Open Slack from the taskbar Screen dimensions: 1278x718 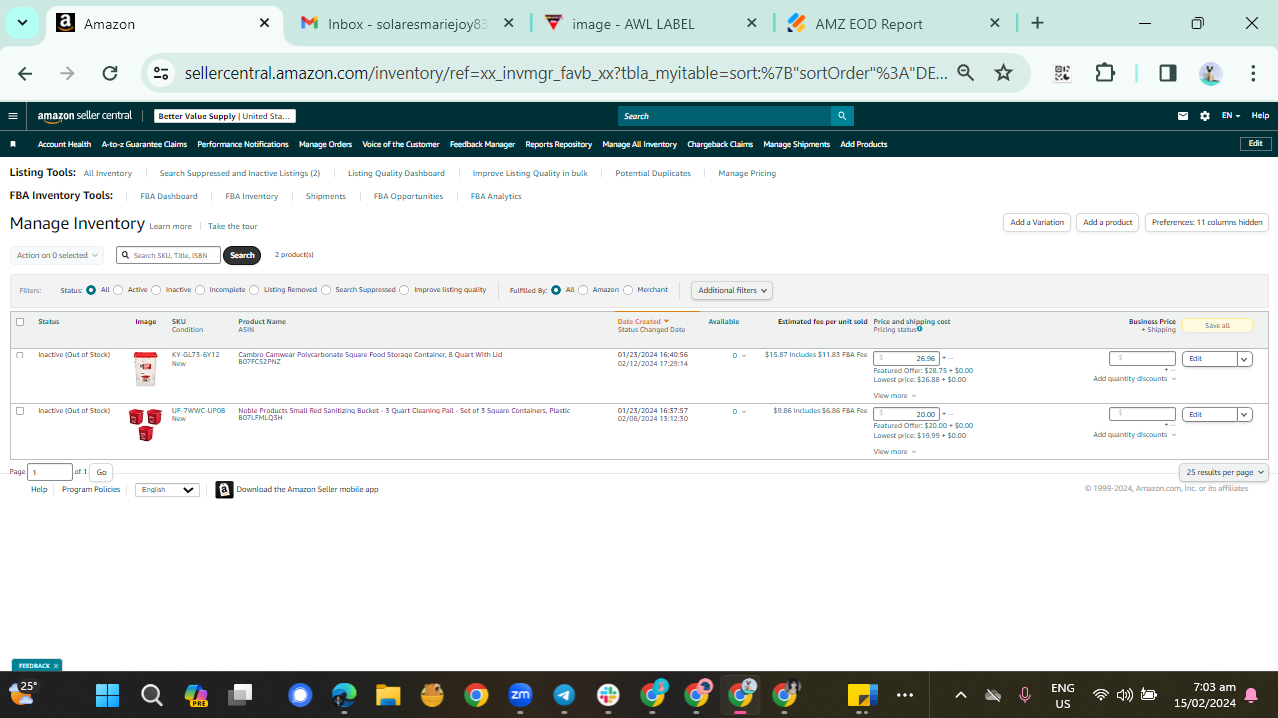tap(608, 695)
